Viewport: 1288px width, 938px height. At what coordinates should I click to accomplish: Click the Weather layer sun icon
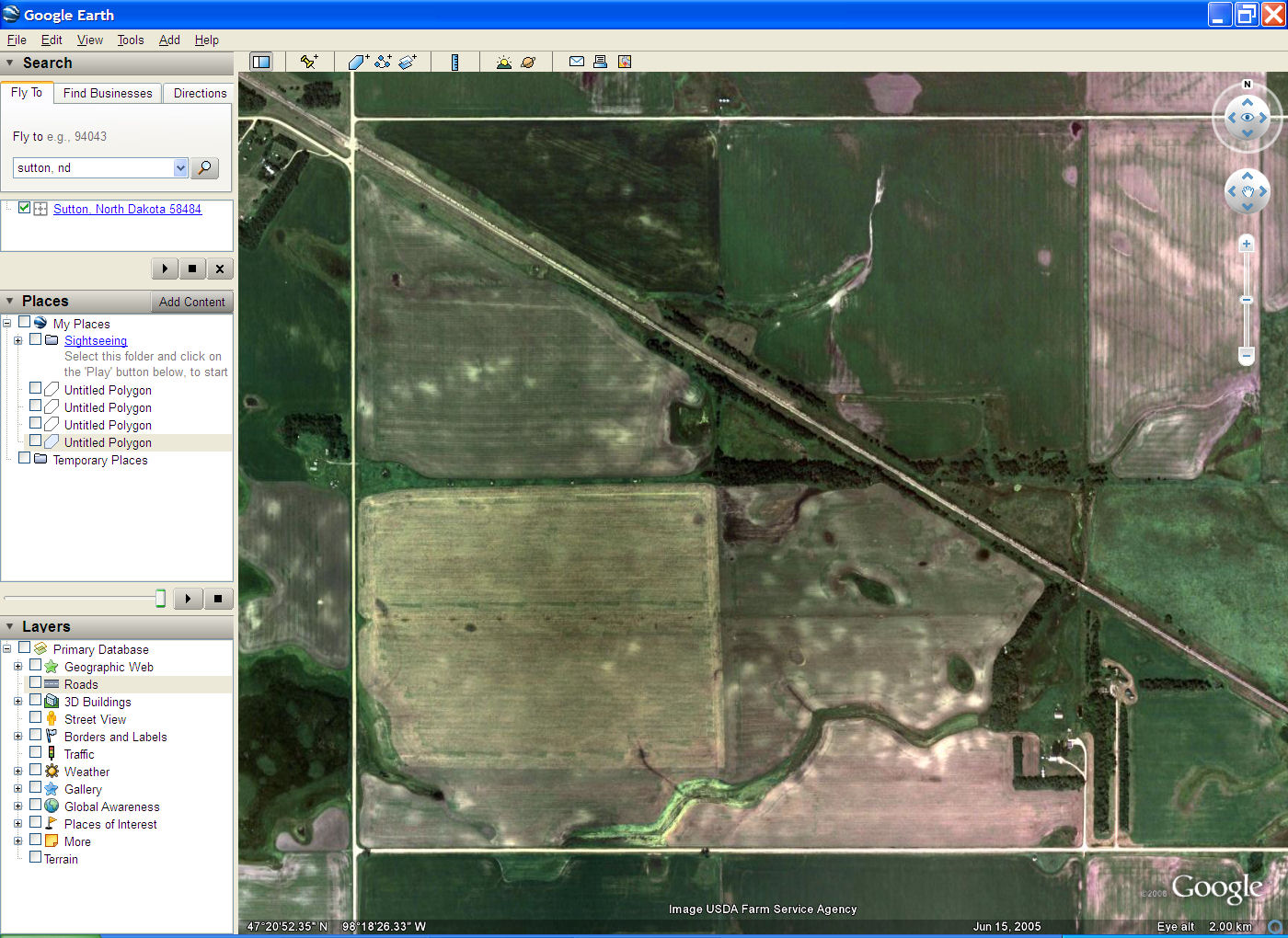[52, 772]
